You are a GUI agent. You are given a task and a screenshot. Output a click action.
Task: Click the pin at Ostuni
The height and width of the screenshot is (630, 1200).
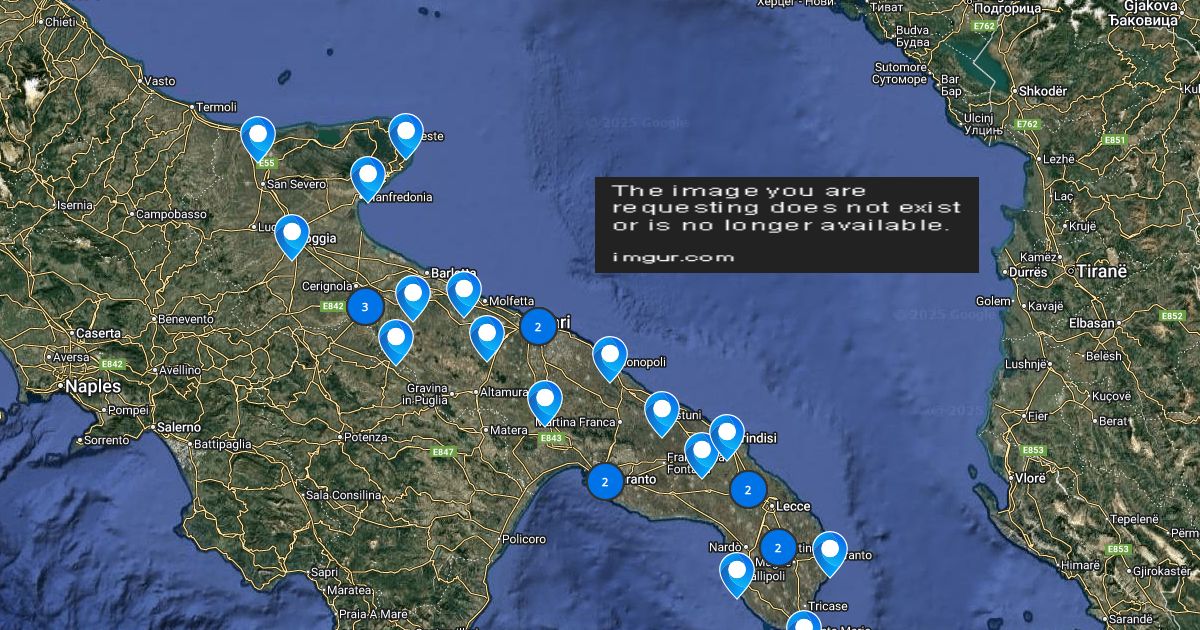661,411
